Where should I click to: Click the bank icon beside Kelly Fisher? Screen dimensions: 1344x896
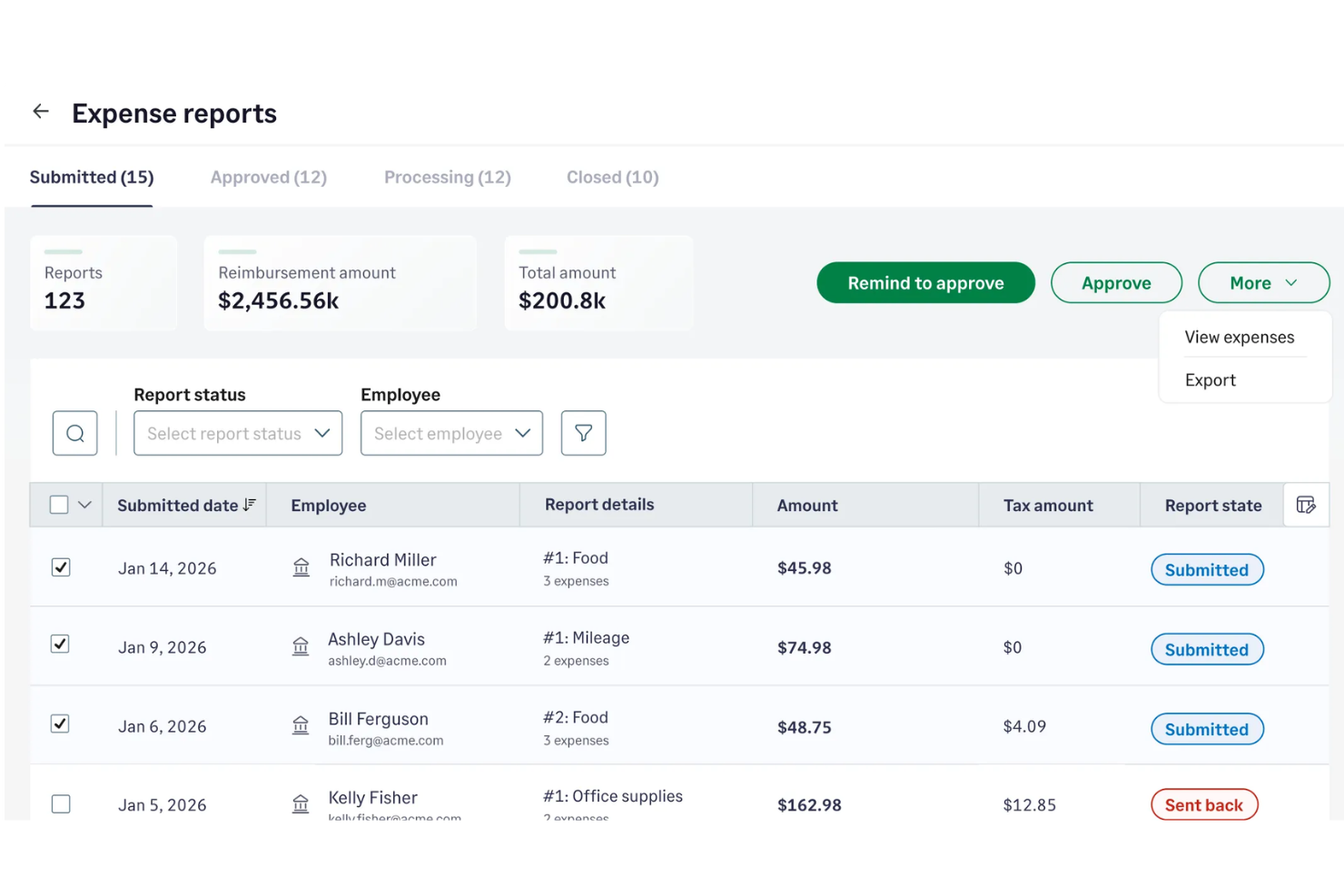(301, 804)
